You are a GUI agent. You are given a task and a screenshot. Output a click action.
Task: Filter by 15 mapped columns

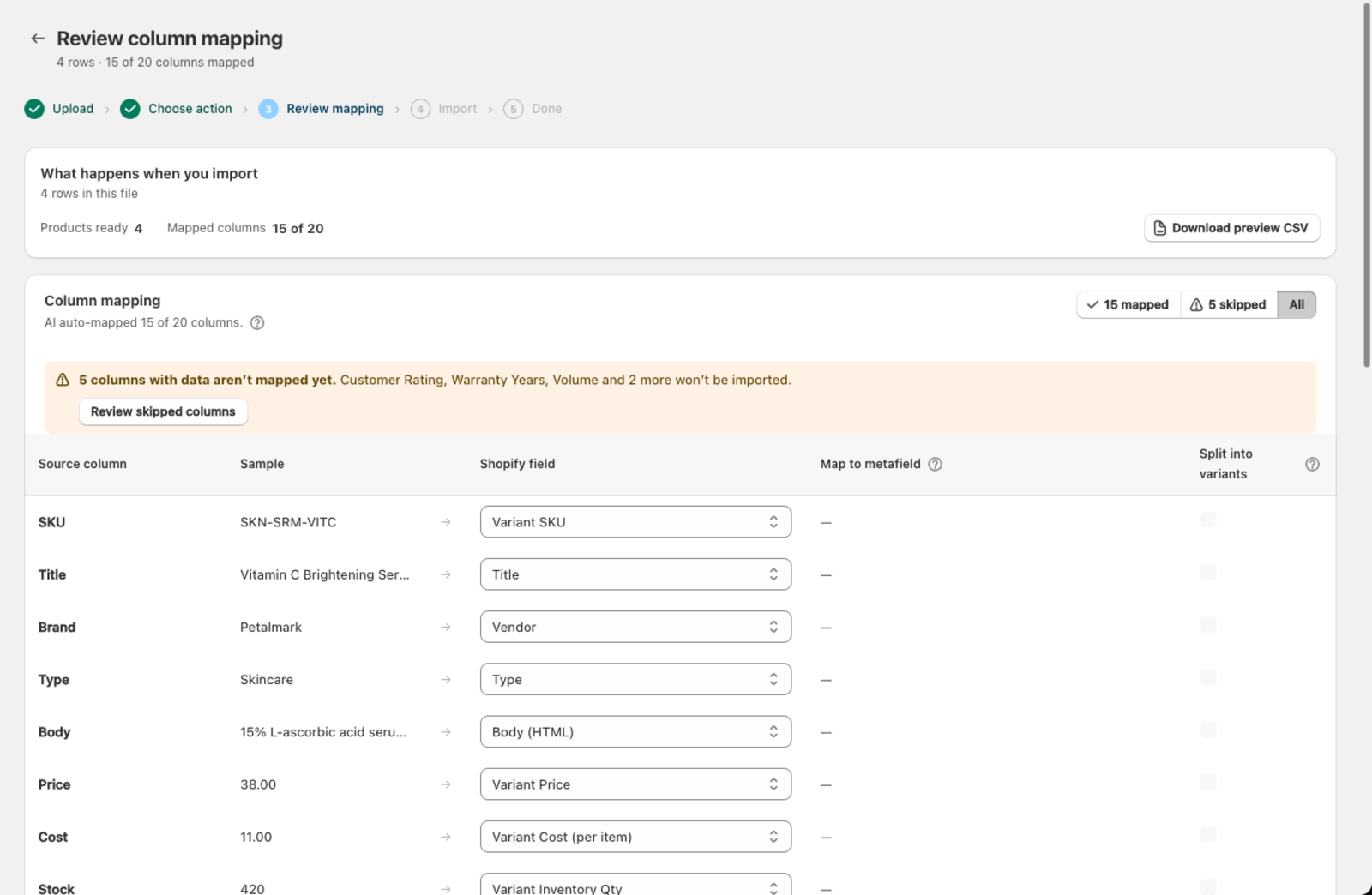(x=1128, y=304)
